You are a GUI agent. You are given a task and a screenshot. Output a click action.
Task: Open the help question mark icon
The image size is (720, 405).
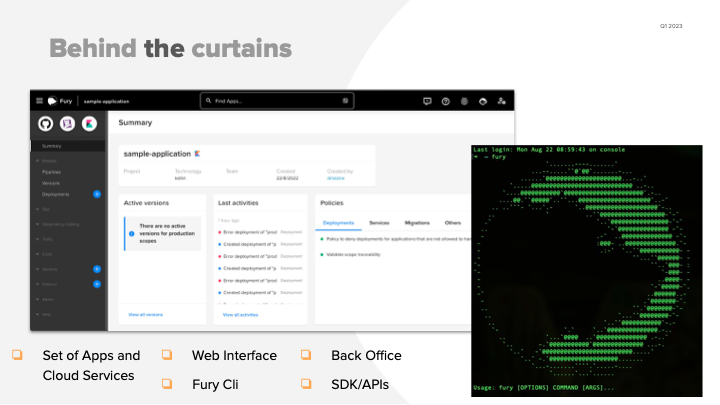445,101
